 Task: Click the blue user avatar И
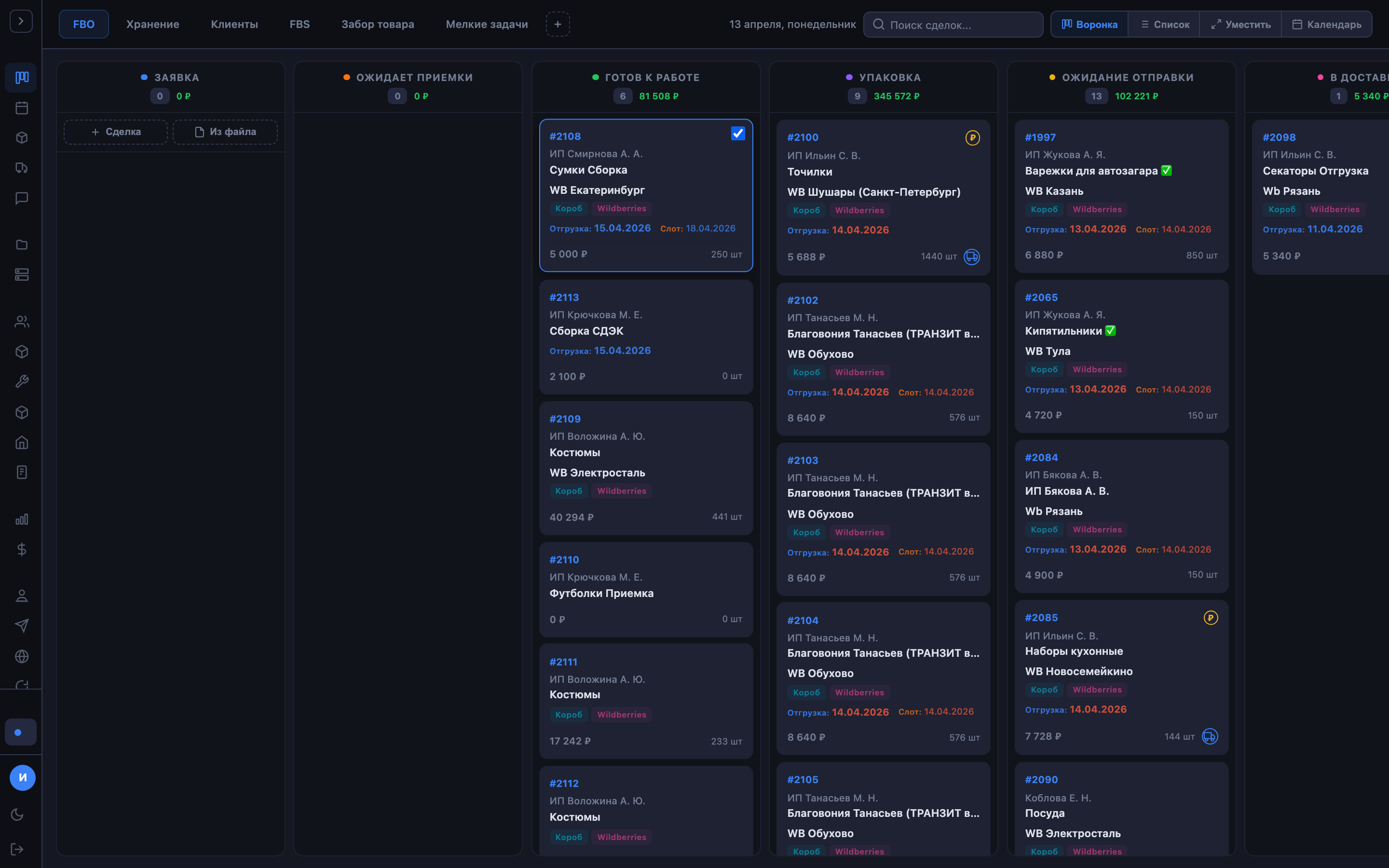click(22, 778)
